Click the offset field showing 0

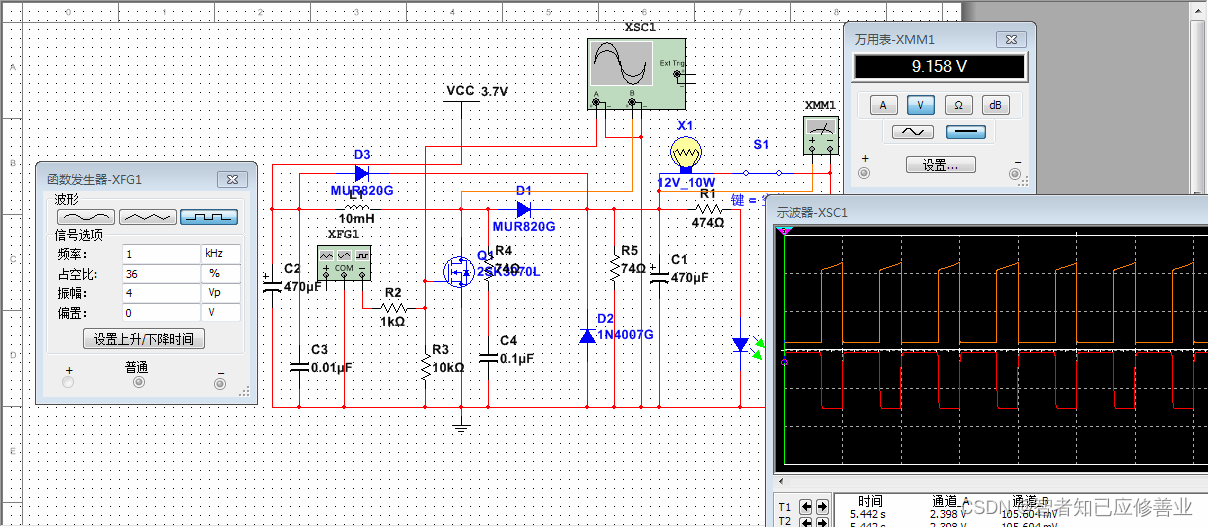pyautogui.click(x=161, y=313)
